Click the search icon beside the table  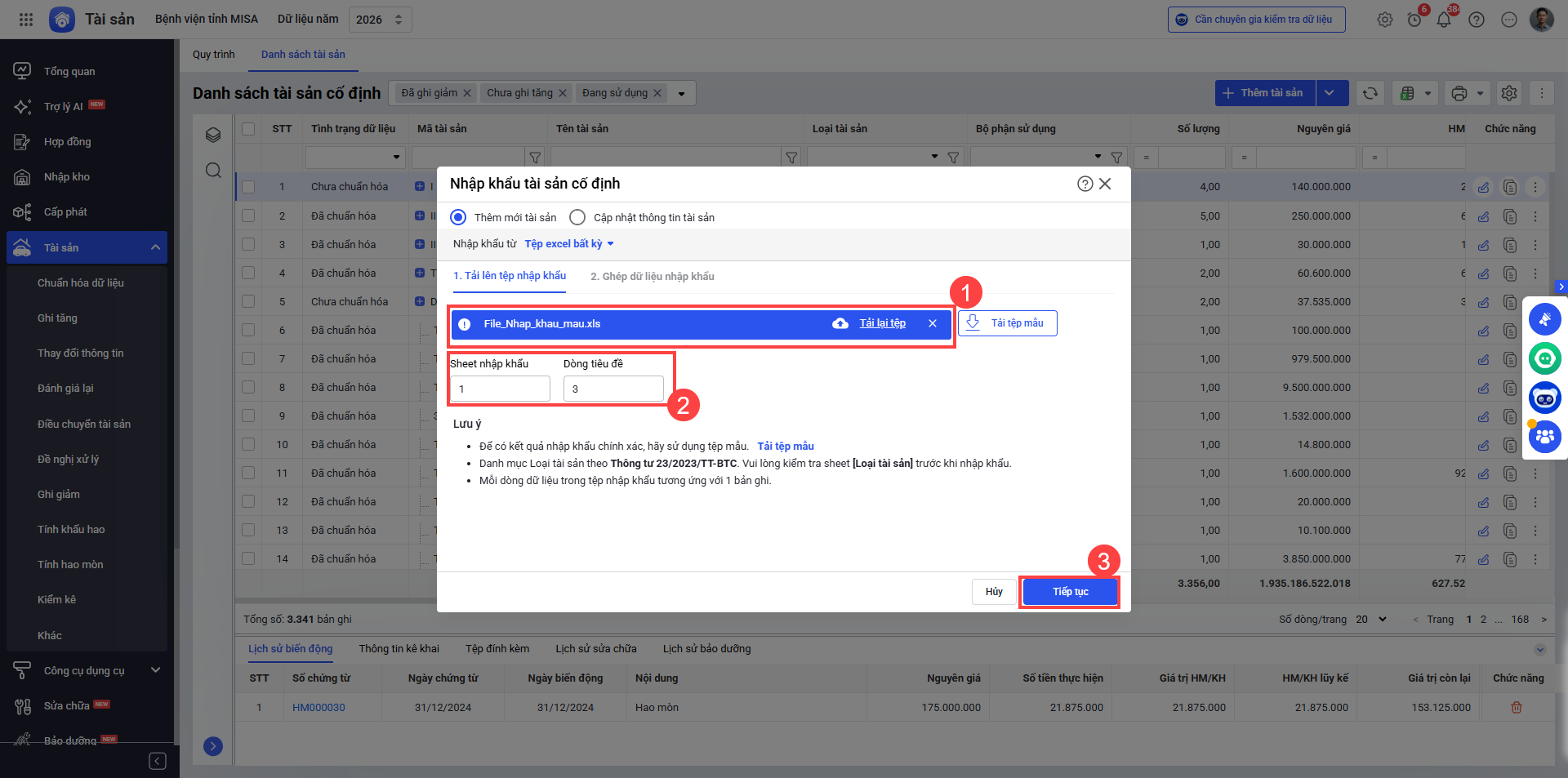[213, 171]
